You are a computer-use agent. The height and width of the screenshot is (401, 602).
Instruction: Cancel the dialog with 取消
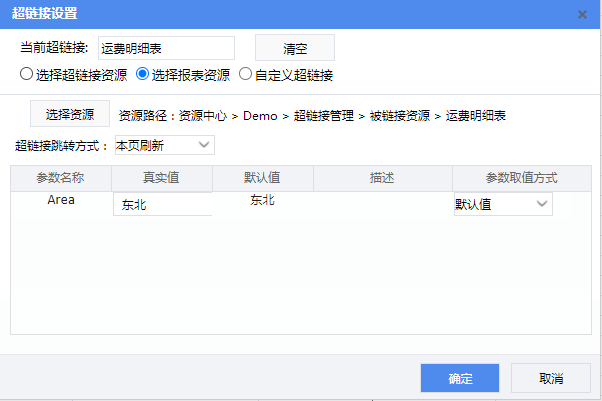(550, 378)
